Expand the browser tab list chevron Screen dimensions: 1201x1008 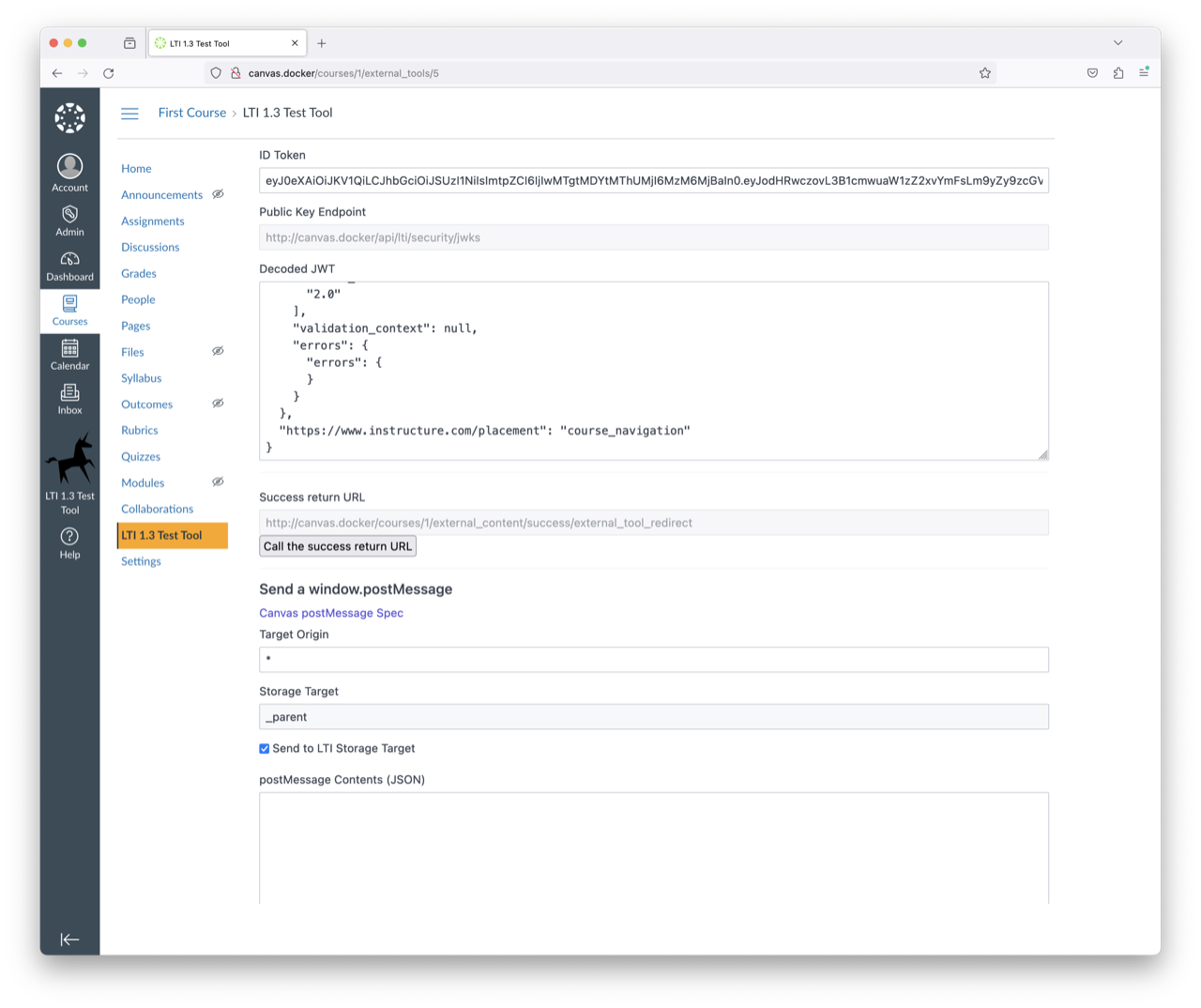[1117, 43]
